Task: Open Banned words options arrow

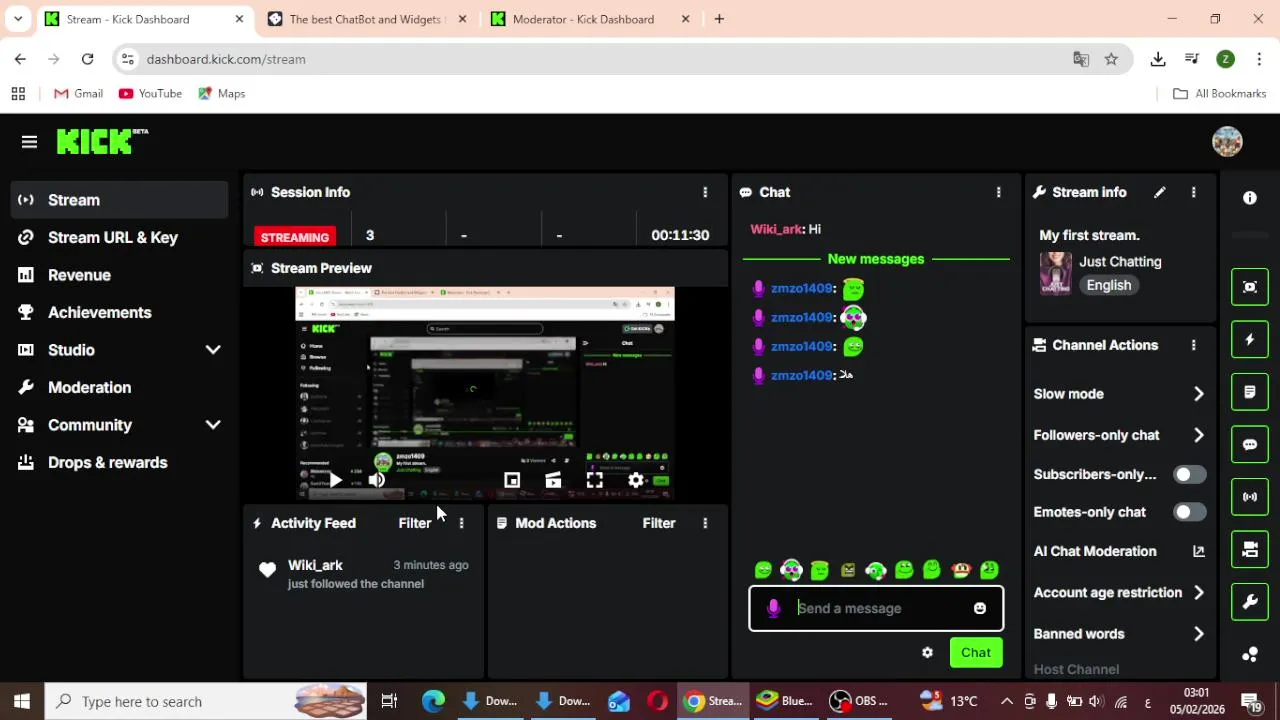Action: (x=1198, y=634)
